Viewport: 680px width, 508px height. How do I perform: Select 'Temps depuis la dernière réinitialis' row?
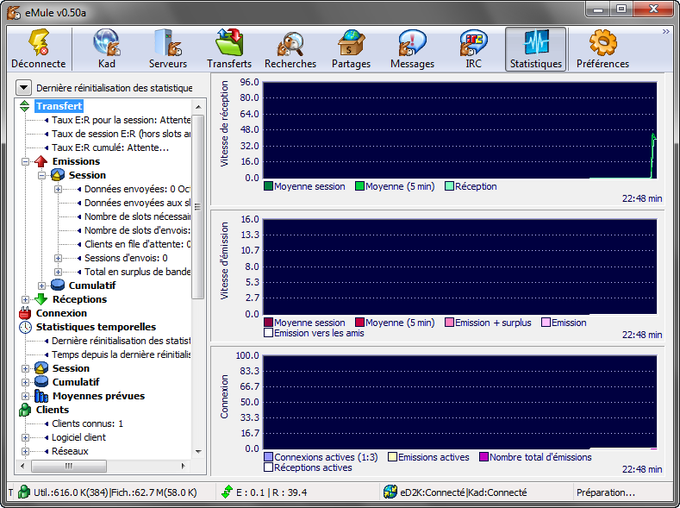[121, 355]
